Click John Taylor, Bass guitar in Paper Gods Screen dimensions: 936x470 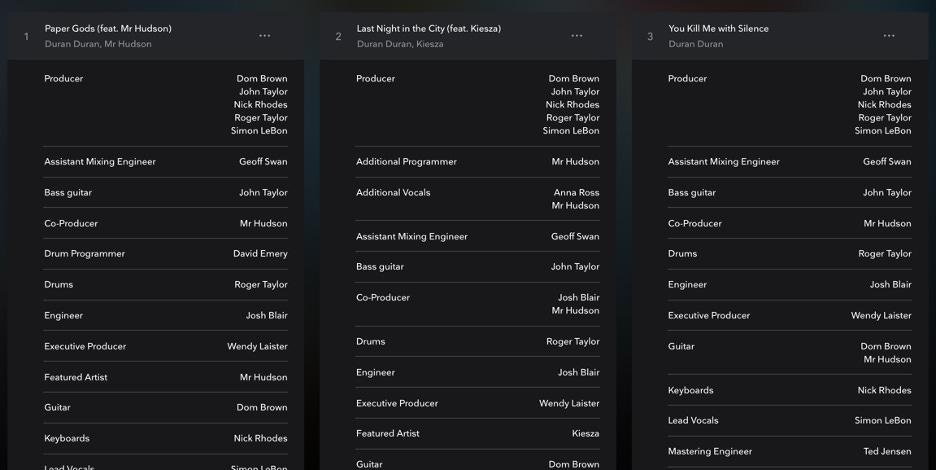click(263, 192)
